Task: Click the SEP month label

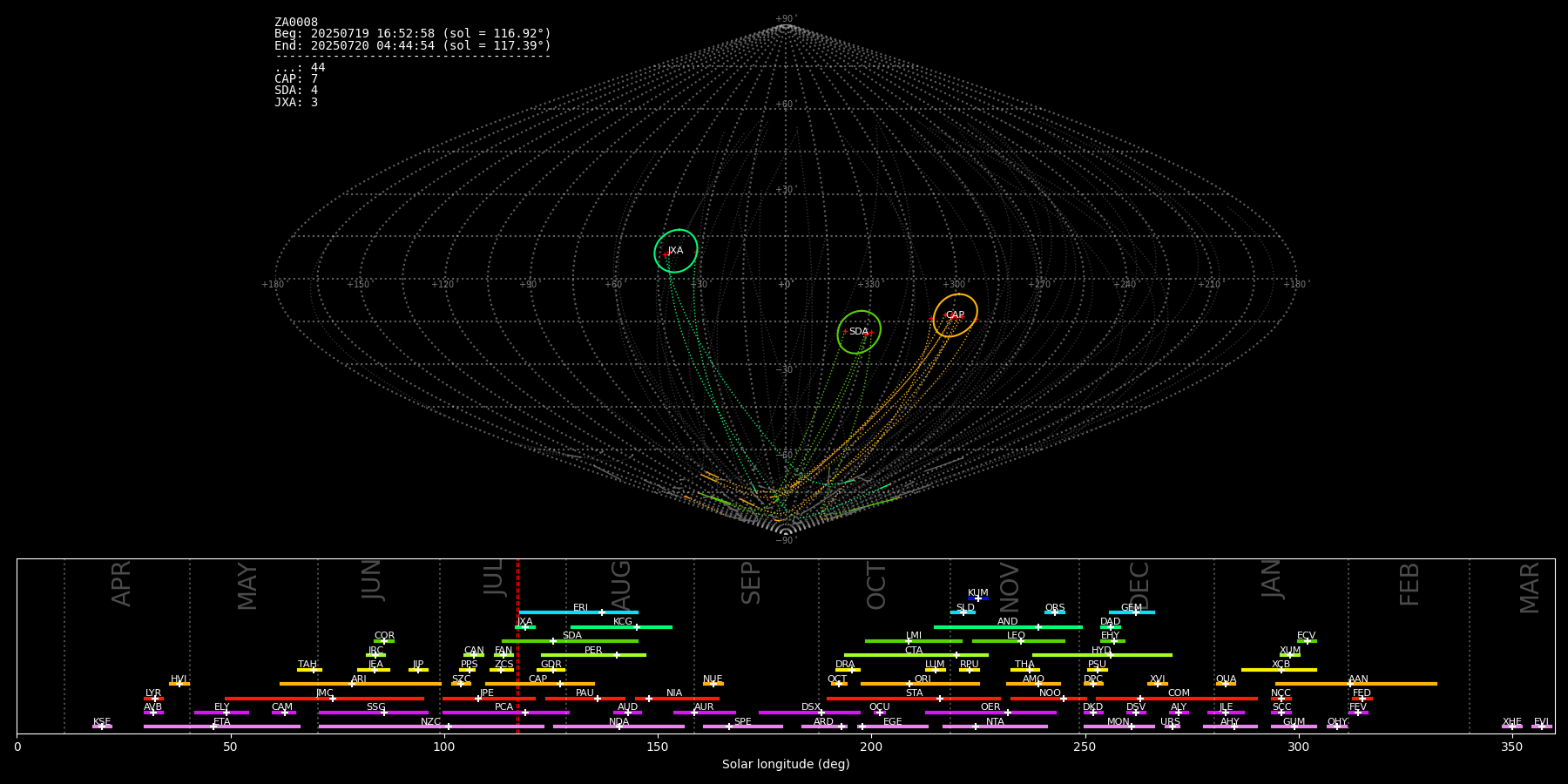Action: pos(751,583)
